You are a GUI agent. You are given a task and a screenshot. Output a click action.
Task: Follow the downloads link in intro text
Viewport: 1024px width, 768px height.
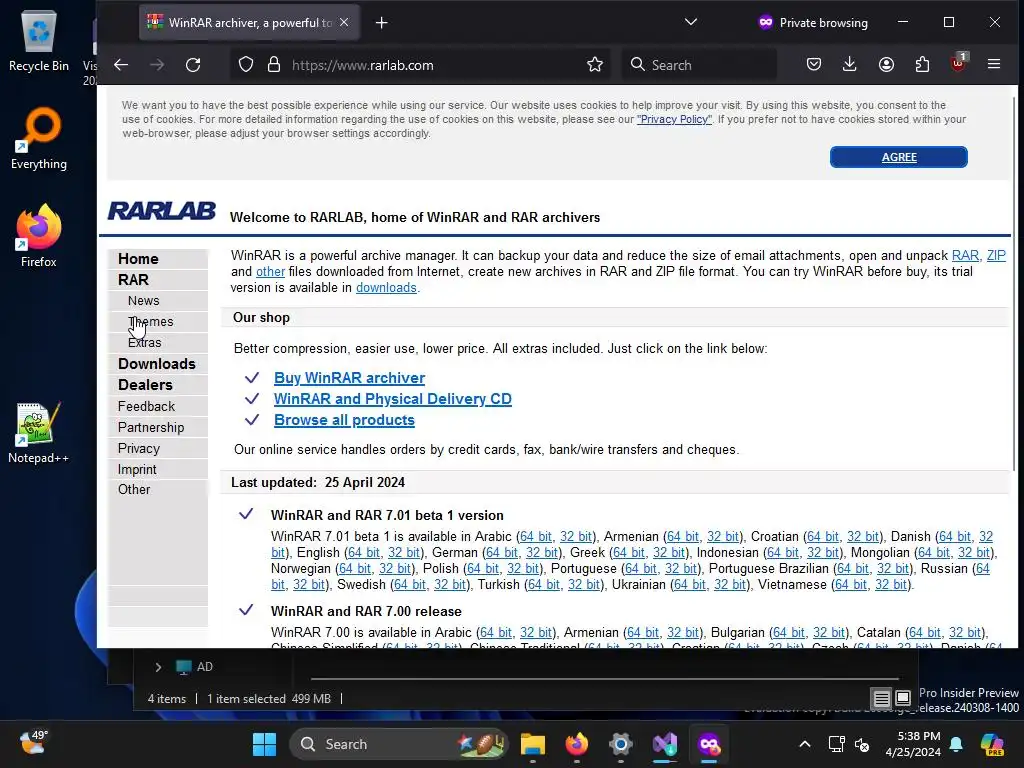click(x=386, y=287)
